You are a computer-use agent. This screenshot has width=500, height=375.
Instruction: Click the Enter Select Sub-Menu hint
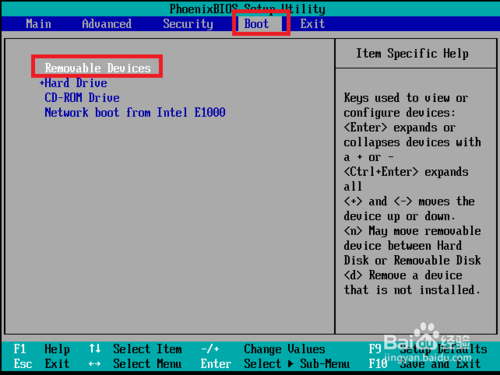tap(275, 364)
